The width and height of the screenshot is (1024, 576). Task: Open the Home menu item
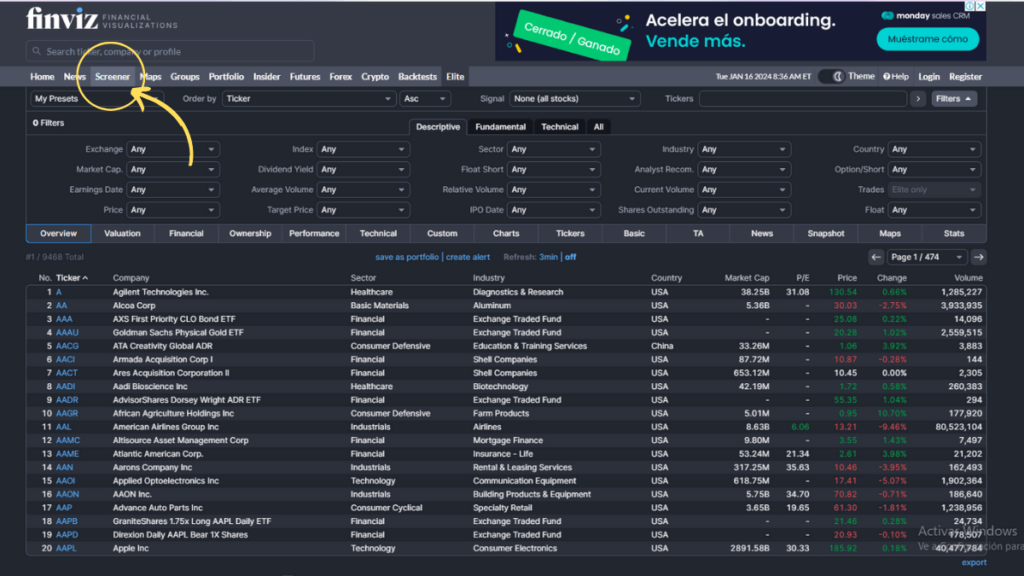pyautogui.click(x=42, y=76)
